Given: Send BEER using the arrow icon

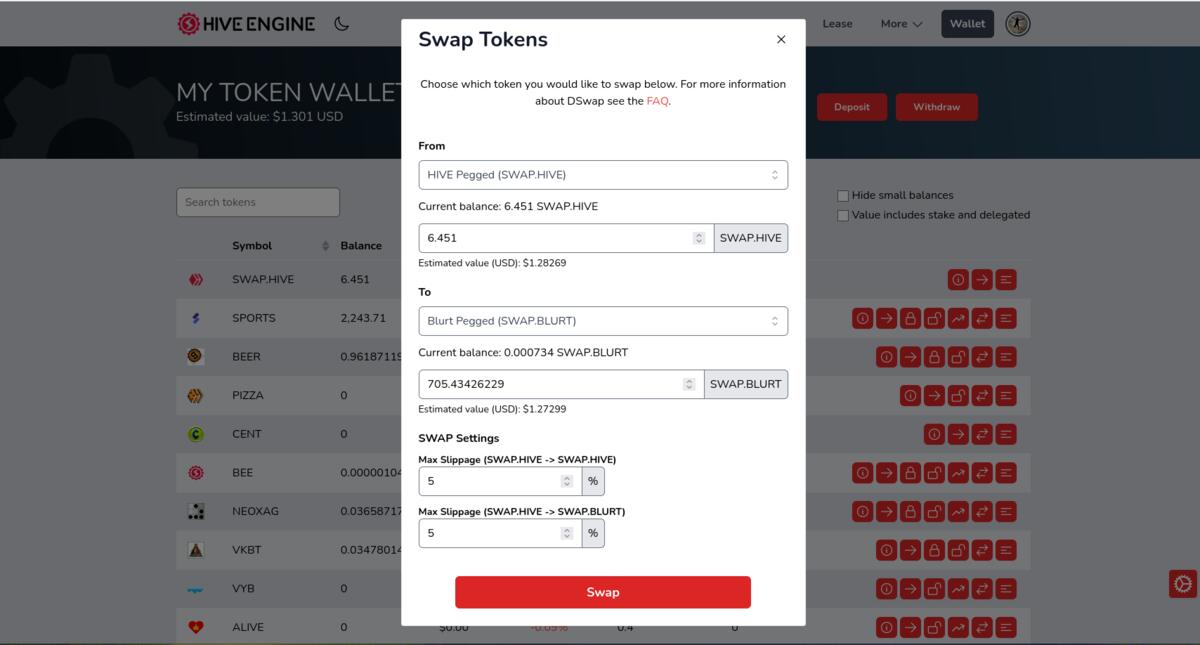Looking at the screenshot, I should click(910, 357).
